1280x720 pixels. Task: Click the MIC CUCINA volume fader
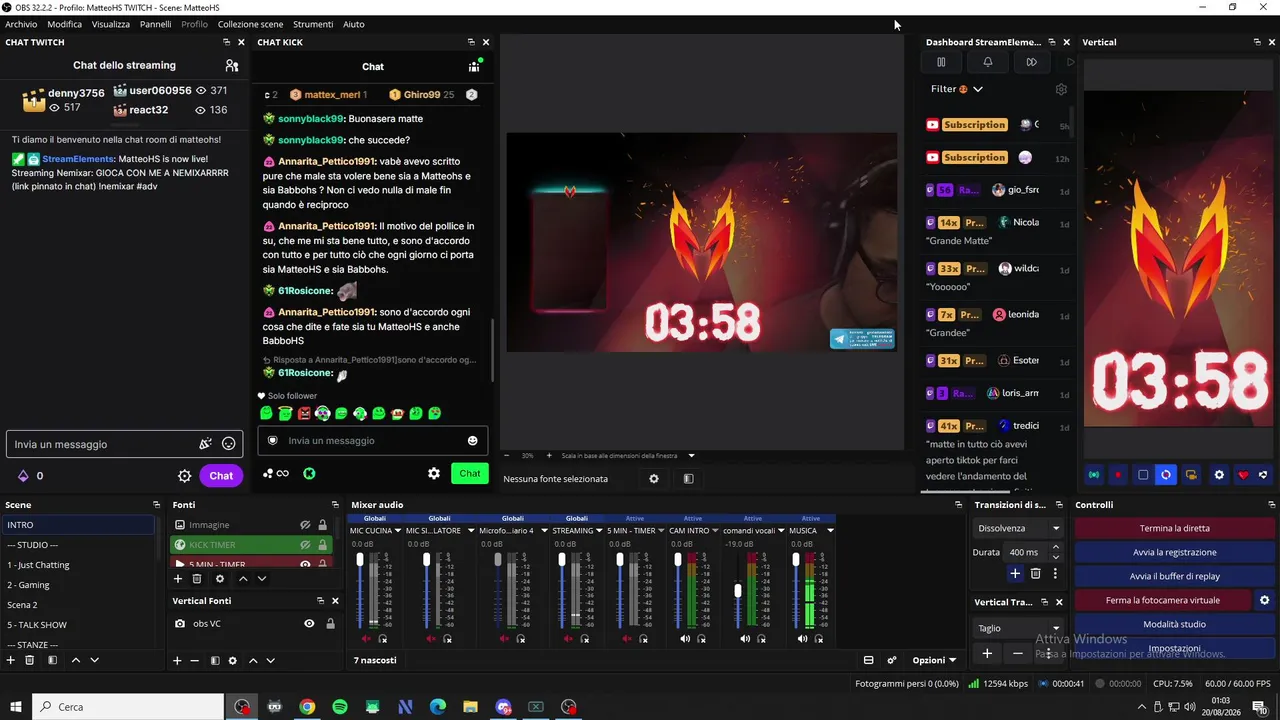[360, 559]
